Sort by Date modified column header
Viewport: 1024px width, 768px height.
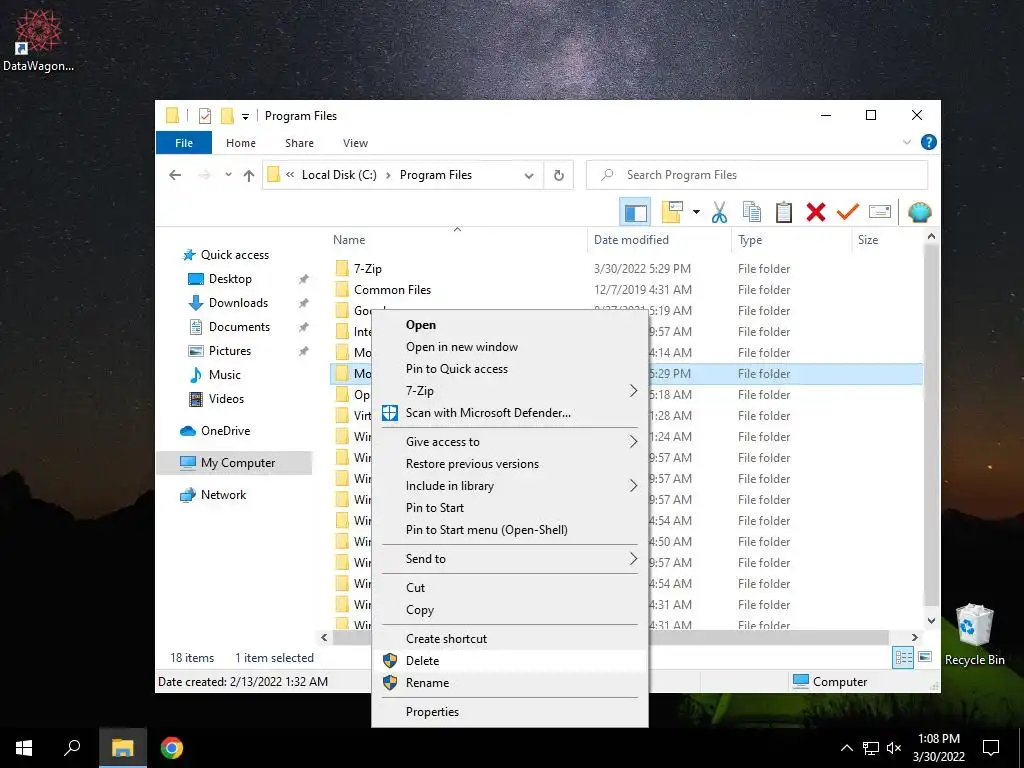point(631,240)
